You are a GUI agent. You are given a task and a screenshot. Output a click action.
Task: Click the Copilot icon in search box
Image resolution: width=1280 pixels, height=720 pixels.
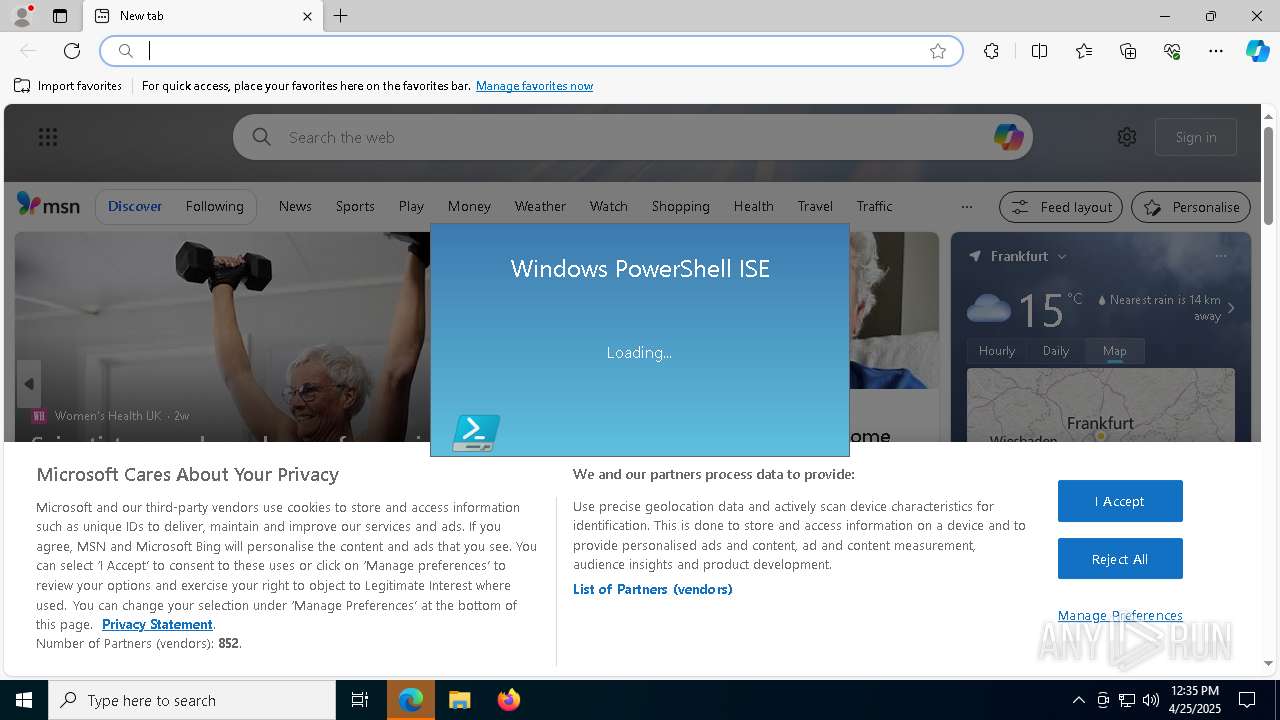point(1008,137)
